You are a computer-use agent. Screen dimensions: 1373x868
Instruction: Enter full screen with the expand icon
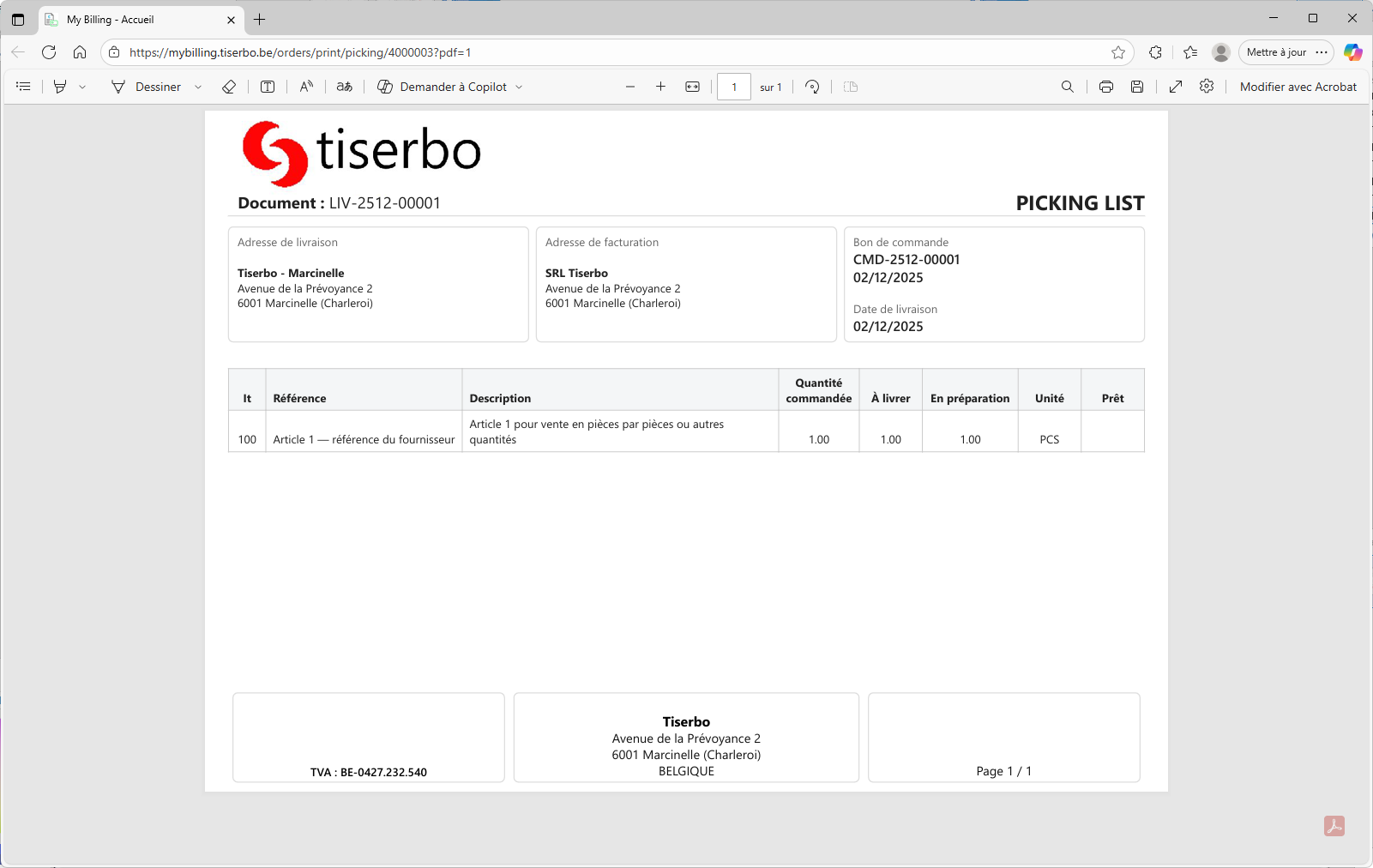[x=1176, y=87]
